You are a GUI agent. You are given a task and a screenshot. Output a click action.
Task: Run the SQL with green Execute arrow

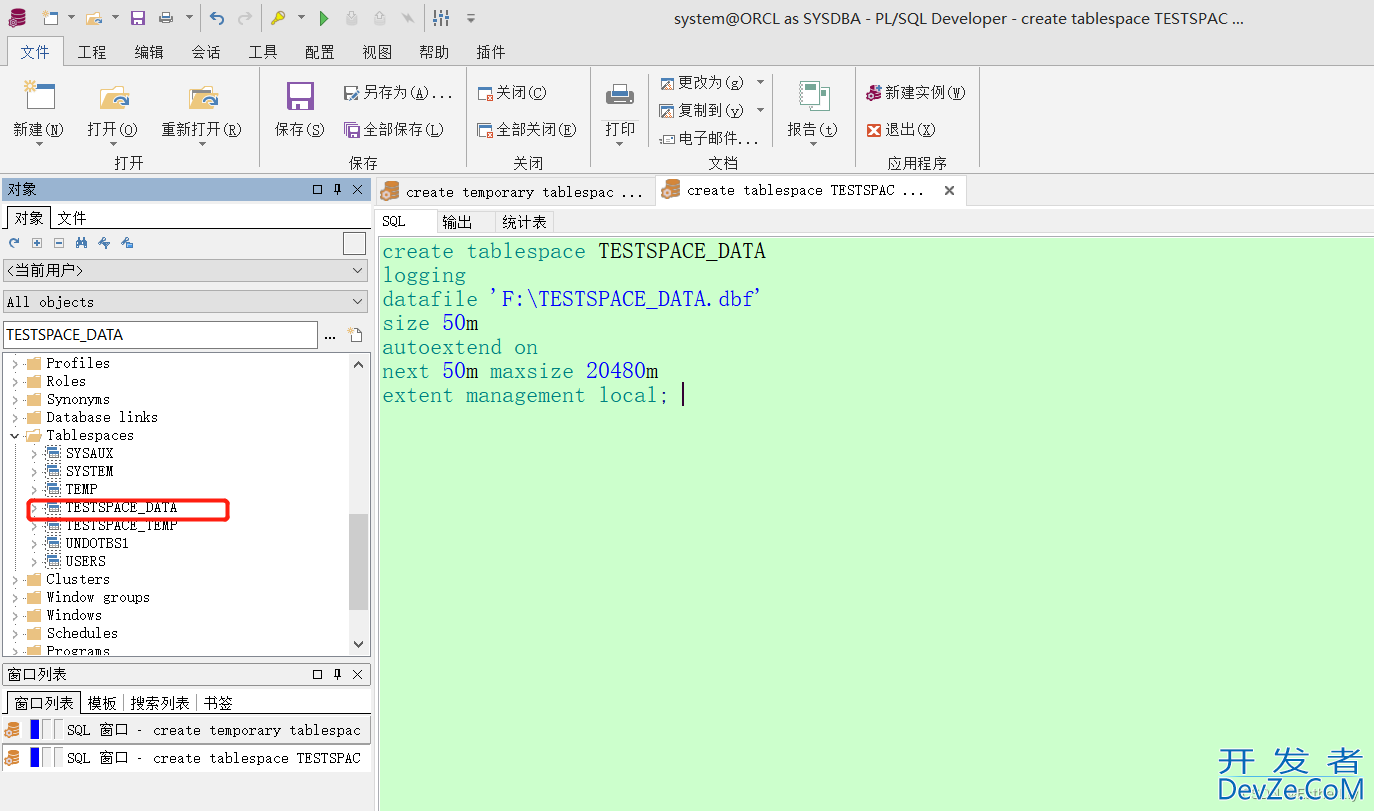(324, 18)
